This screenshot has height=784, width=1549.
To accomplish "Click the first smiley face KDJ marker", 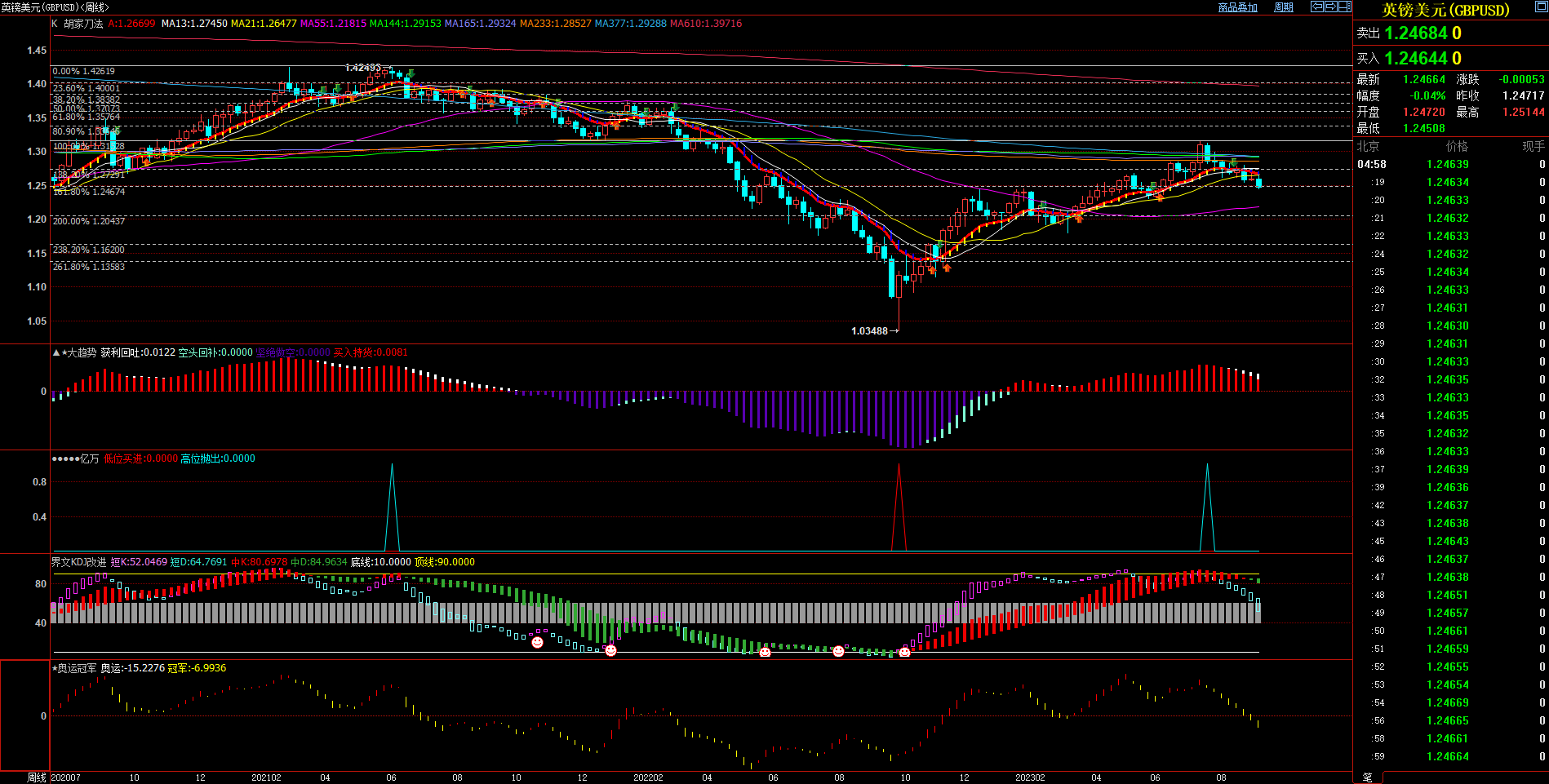I will 537,643.
